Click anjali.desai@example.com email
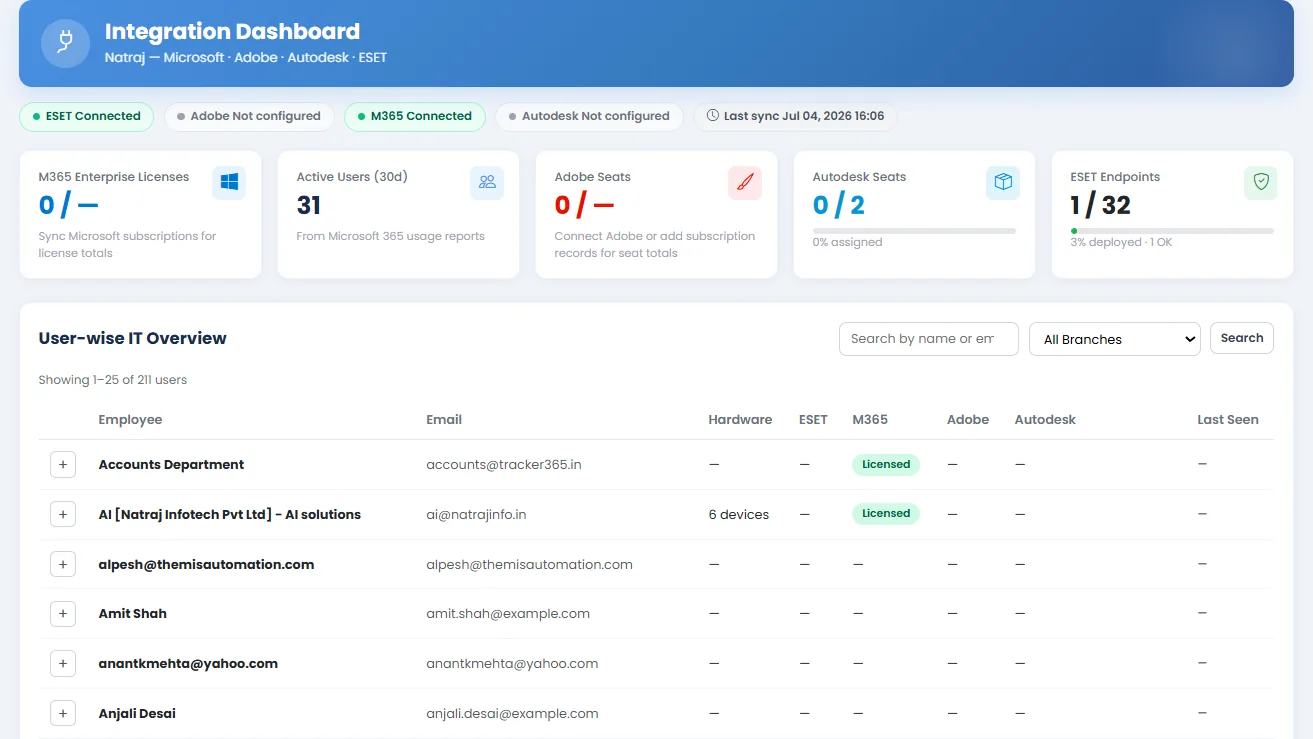Image resolution: width=1313 pixels, height=739 pixels. point(512,714)
